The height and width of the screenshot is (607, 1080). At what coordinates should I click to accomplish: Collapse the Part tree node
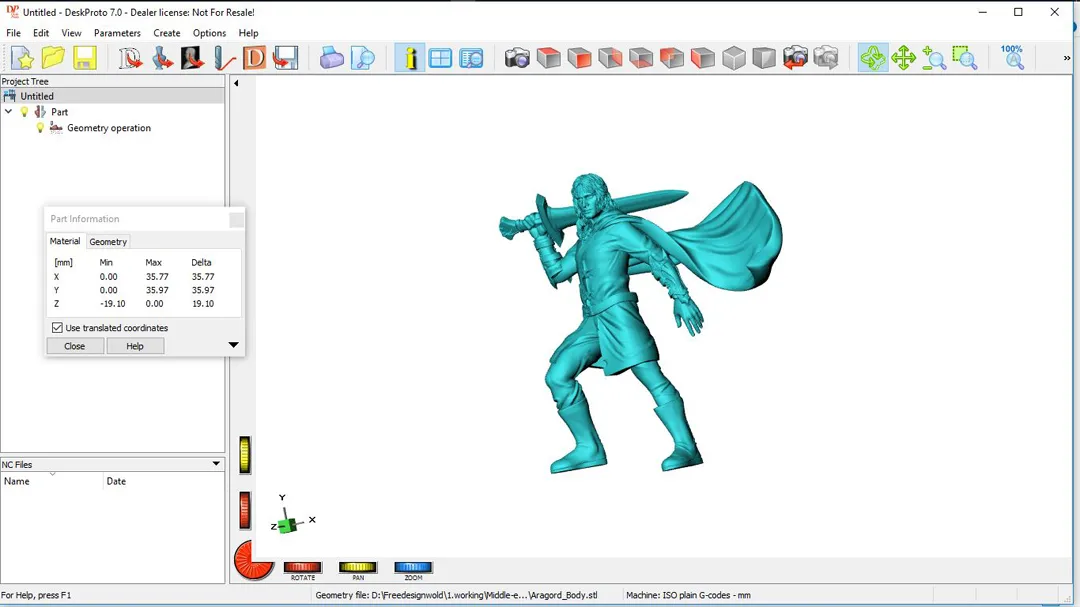coord(8,112)
